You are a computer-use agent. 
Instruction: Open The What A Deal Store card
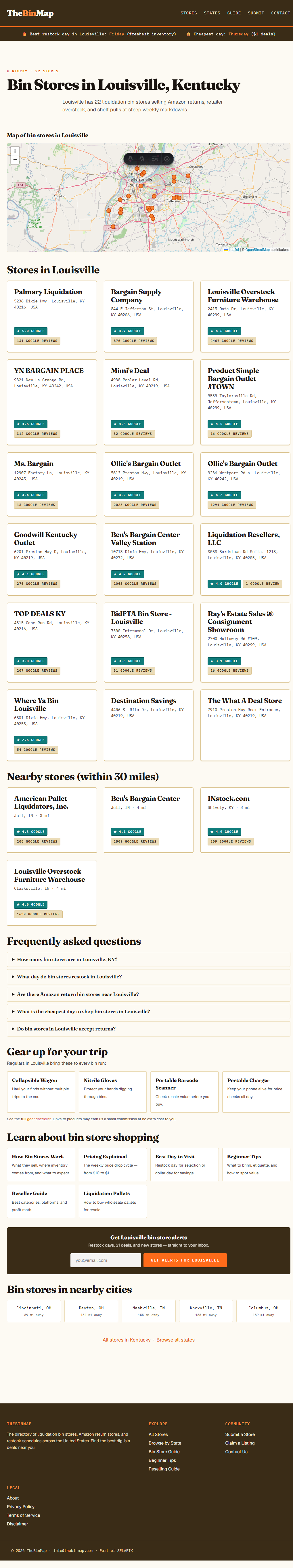coord(245,725)
